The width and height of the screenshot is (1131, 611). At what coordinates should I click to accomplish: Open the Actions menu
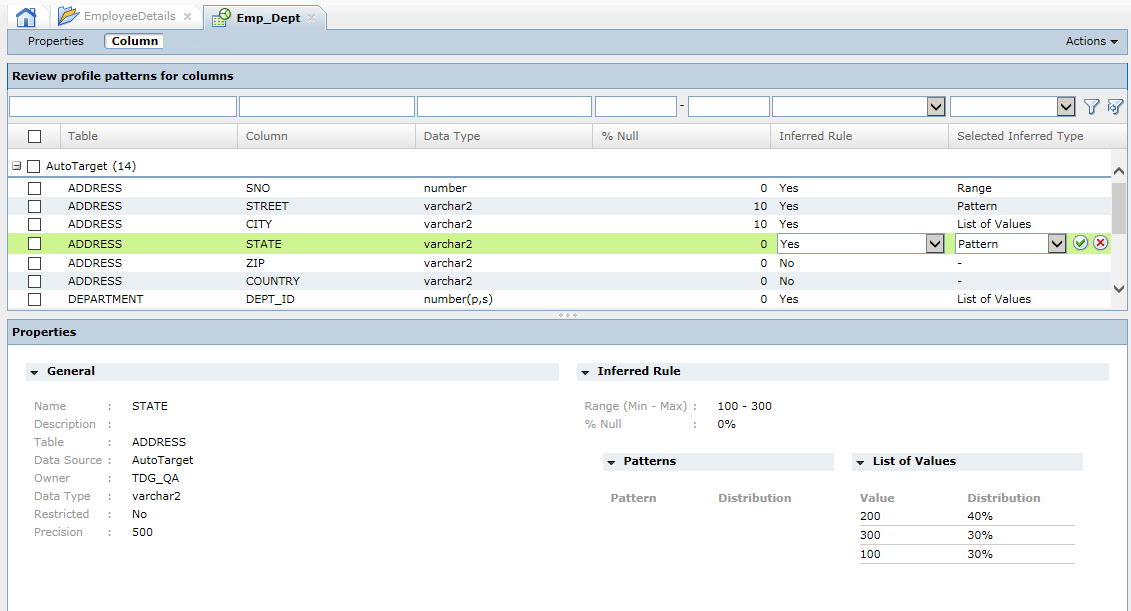coord(1091,41)
